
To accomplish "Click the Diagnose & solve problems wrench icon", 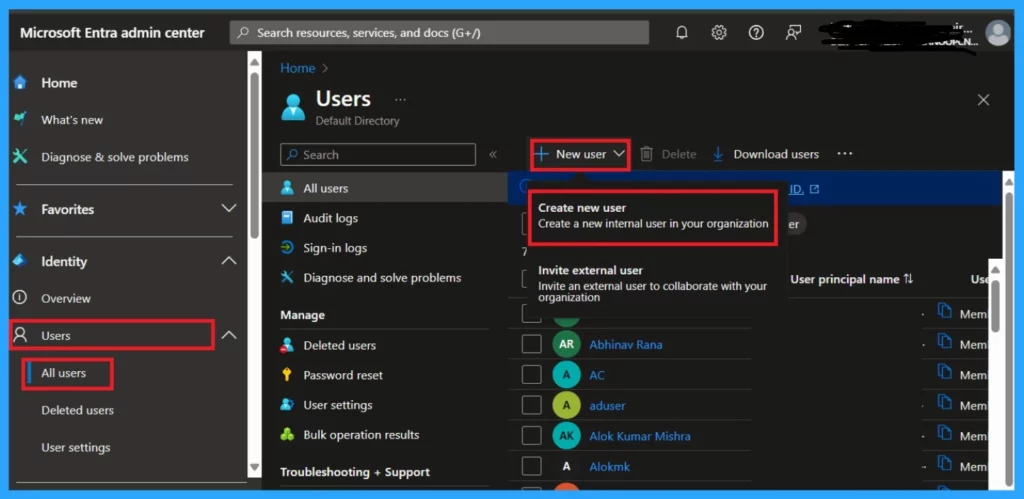I will point(20,157).
